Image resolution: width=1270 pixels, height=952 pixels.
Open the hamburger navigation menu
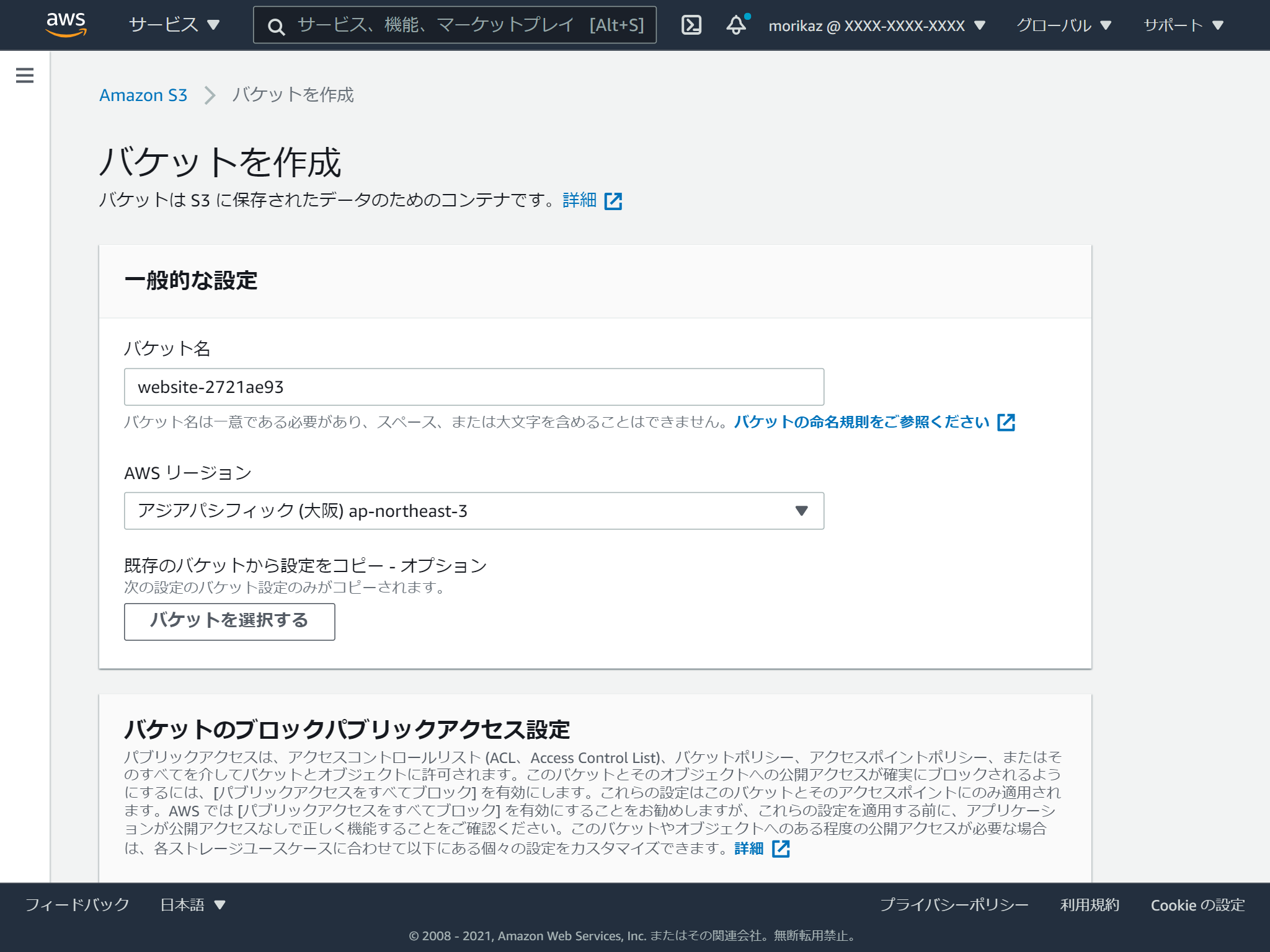click(24, 75)
